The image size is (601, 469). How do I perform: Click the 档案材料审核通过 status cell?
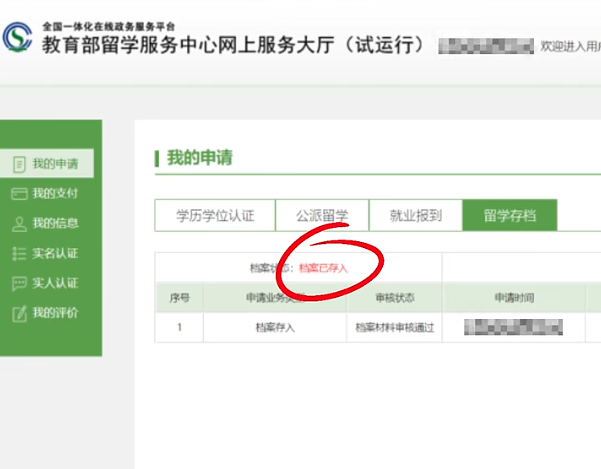(x=394, y=327)
